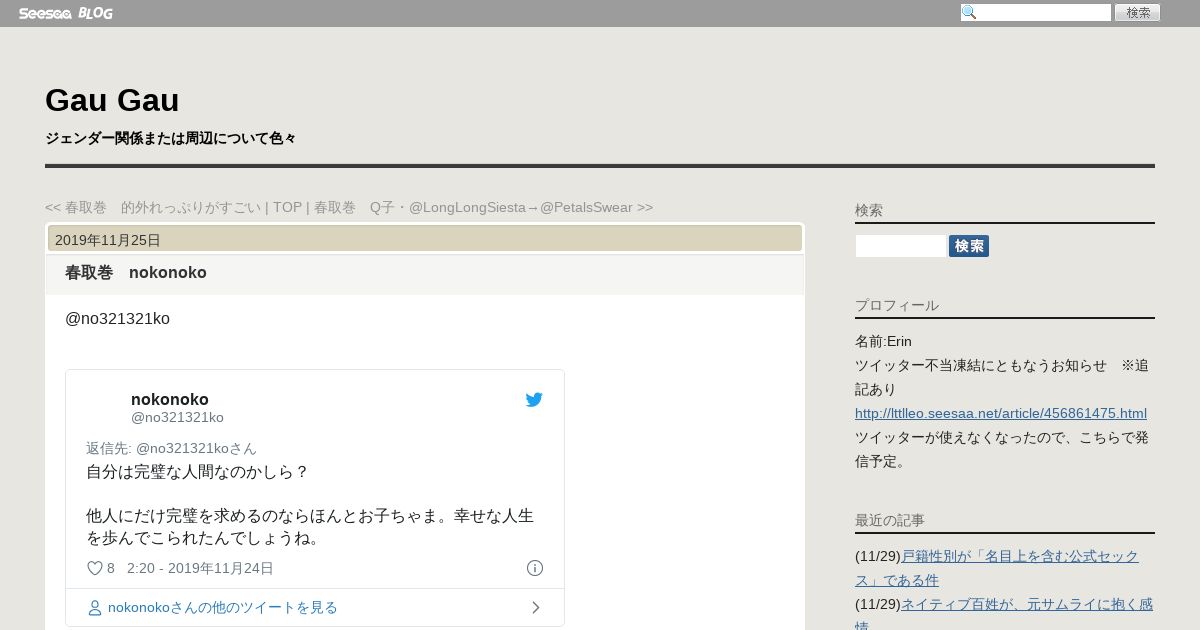Focus the sidebar 検索 input field
1200x630 pixels.
coord(900,246)
